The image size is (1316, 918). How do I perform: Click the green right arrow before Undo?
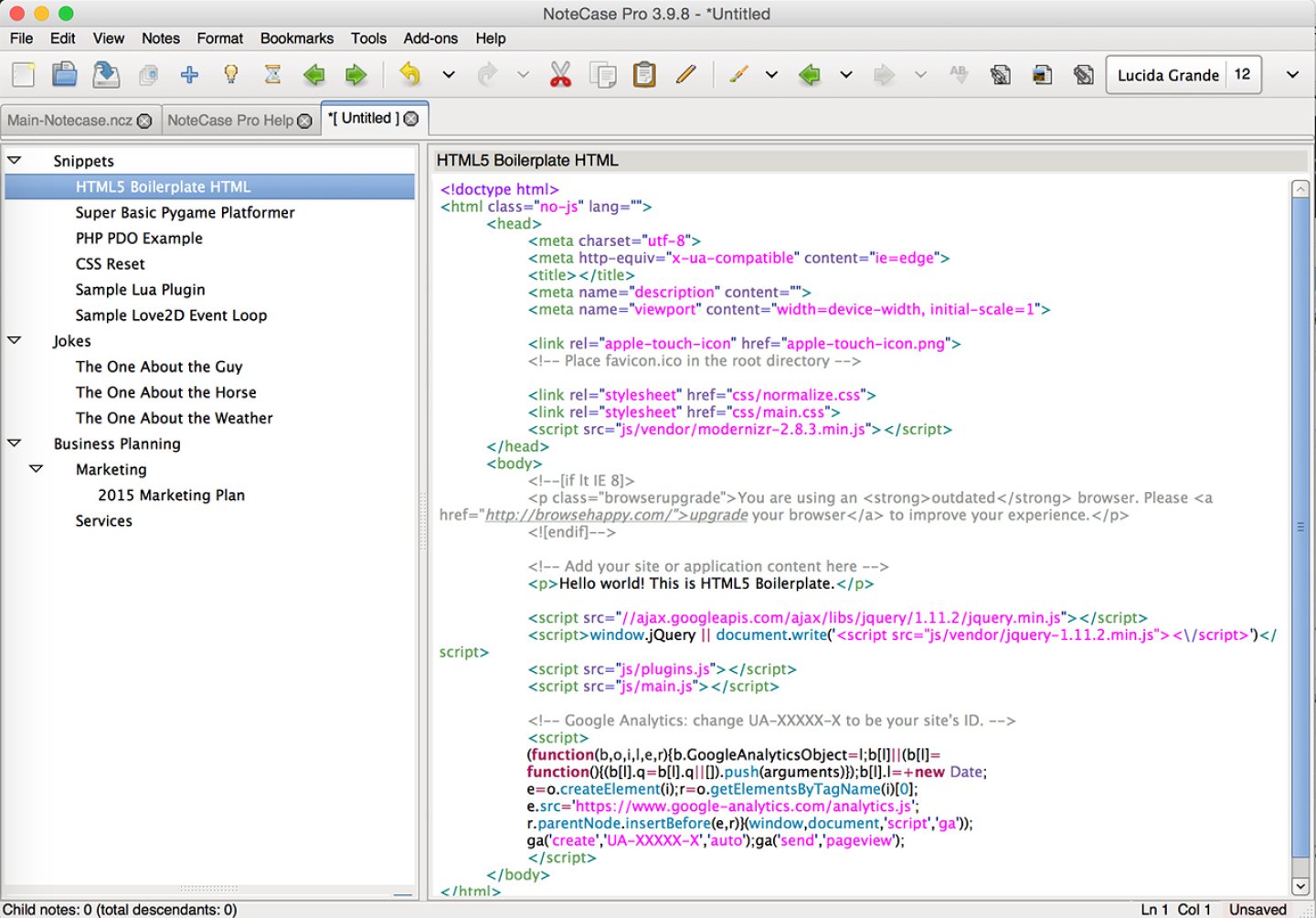pyautogui.click(x=356, y=75)
